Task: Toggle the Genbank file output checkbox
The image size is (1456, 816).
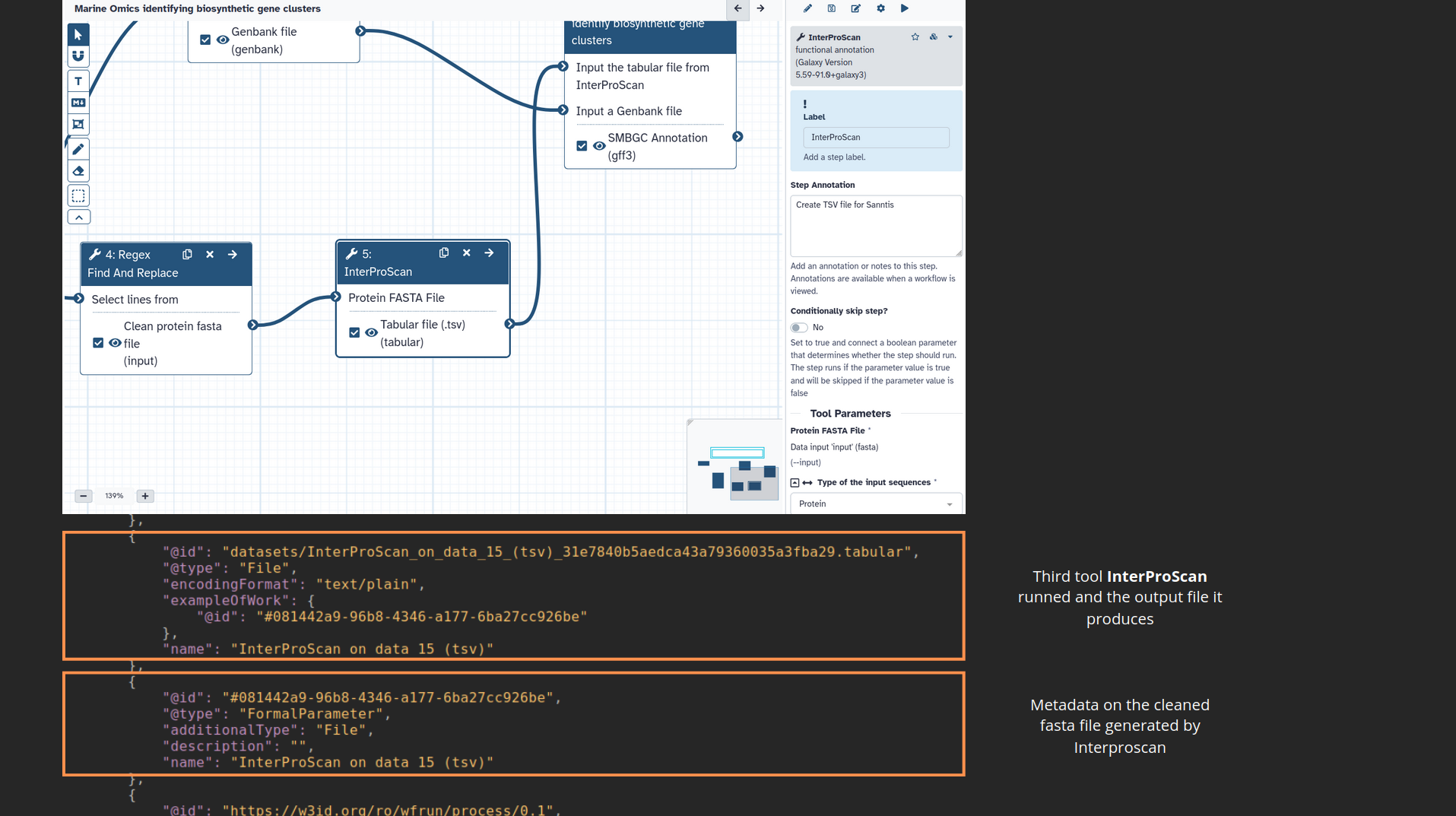Action: [205, 40]
